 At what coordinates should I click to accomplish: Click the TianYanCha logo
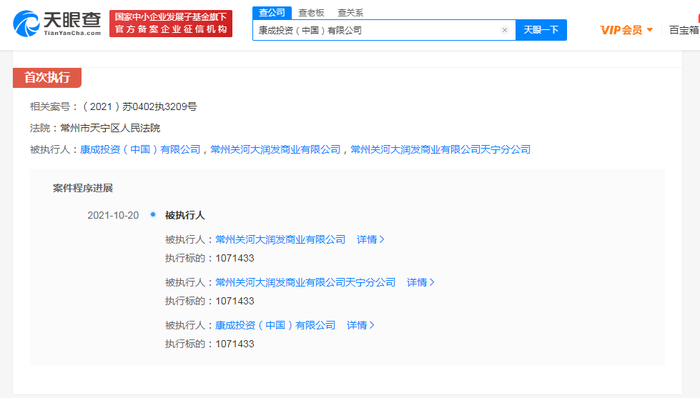coord(57,23)
